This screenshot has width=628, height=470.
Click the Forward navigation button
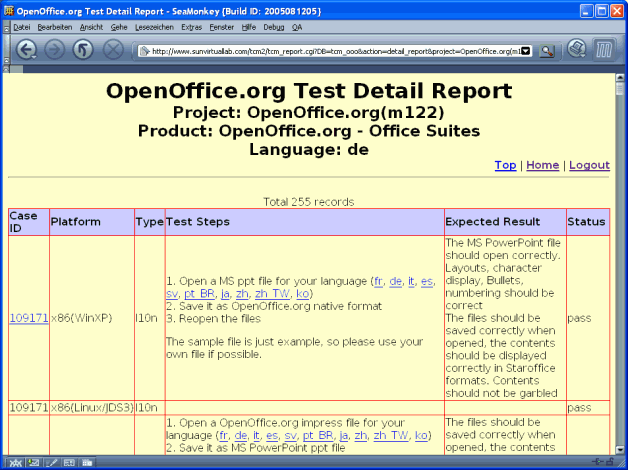point(55,50)
